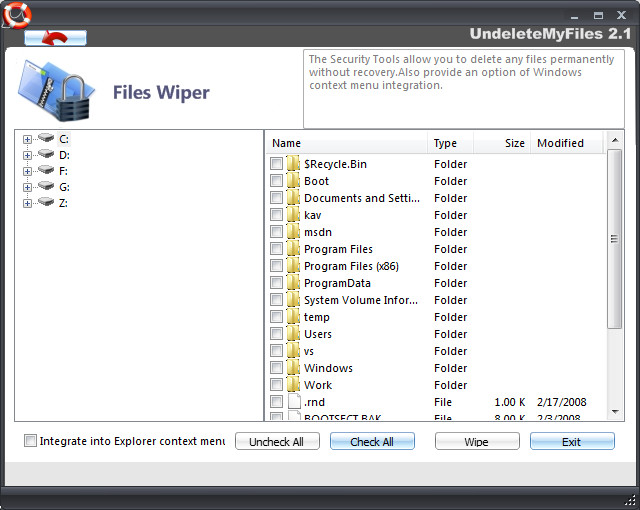Select the Work folder name
The image size is (640, 510).
318,385
